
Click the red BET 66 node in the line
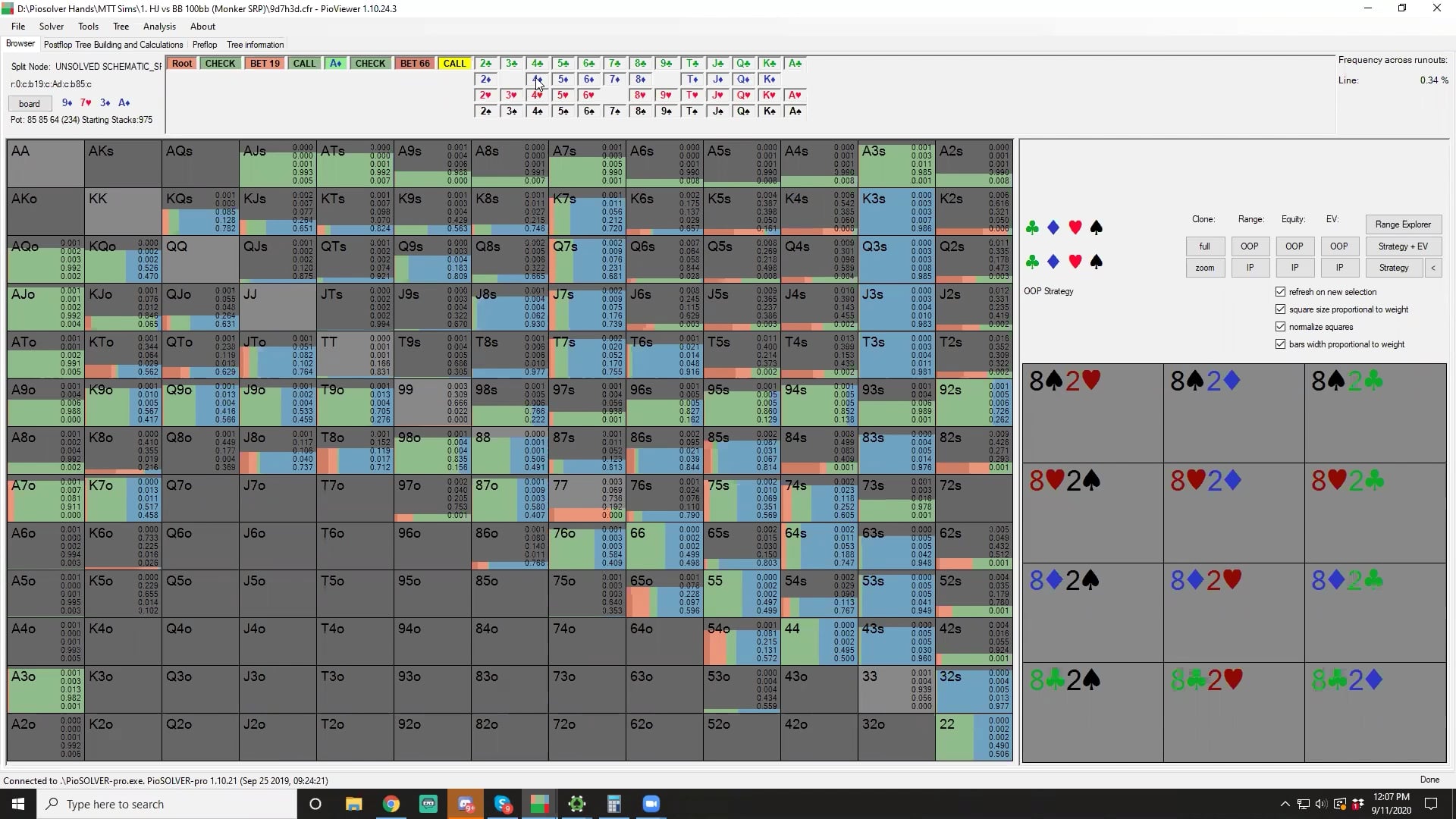414,64
